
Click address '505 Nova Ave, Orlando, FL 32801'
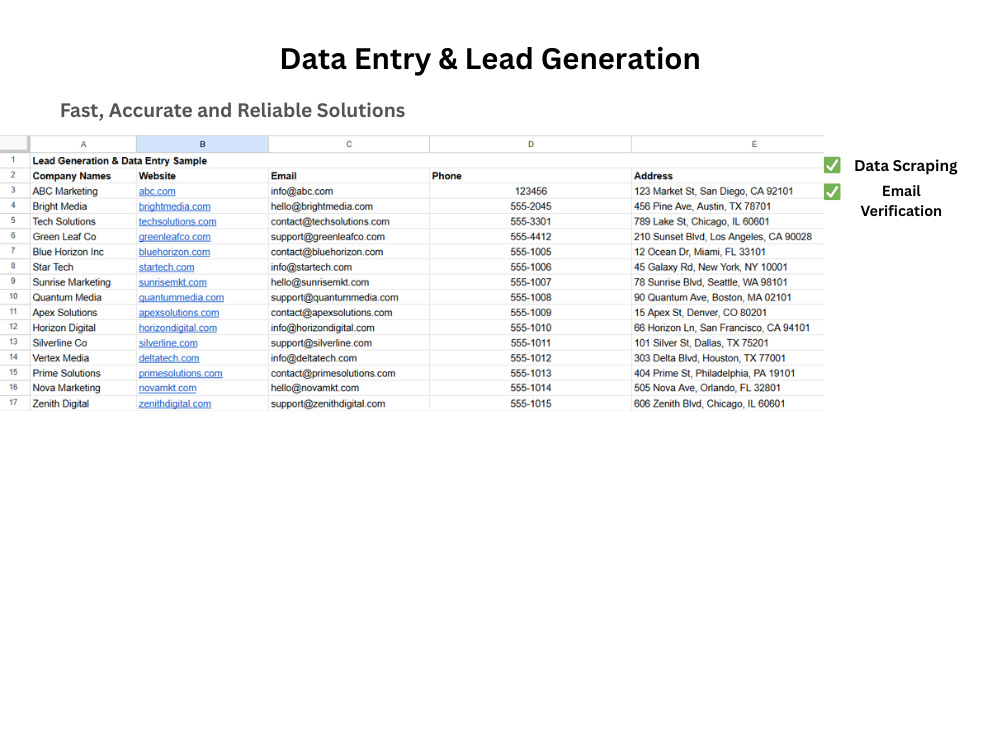pos(728,388)
